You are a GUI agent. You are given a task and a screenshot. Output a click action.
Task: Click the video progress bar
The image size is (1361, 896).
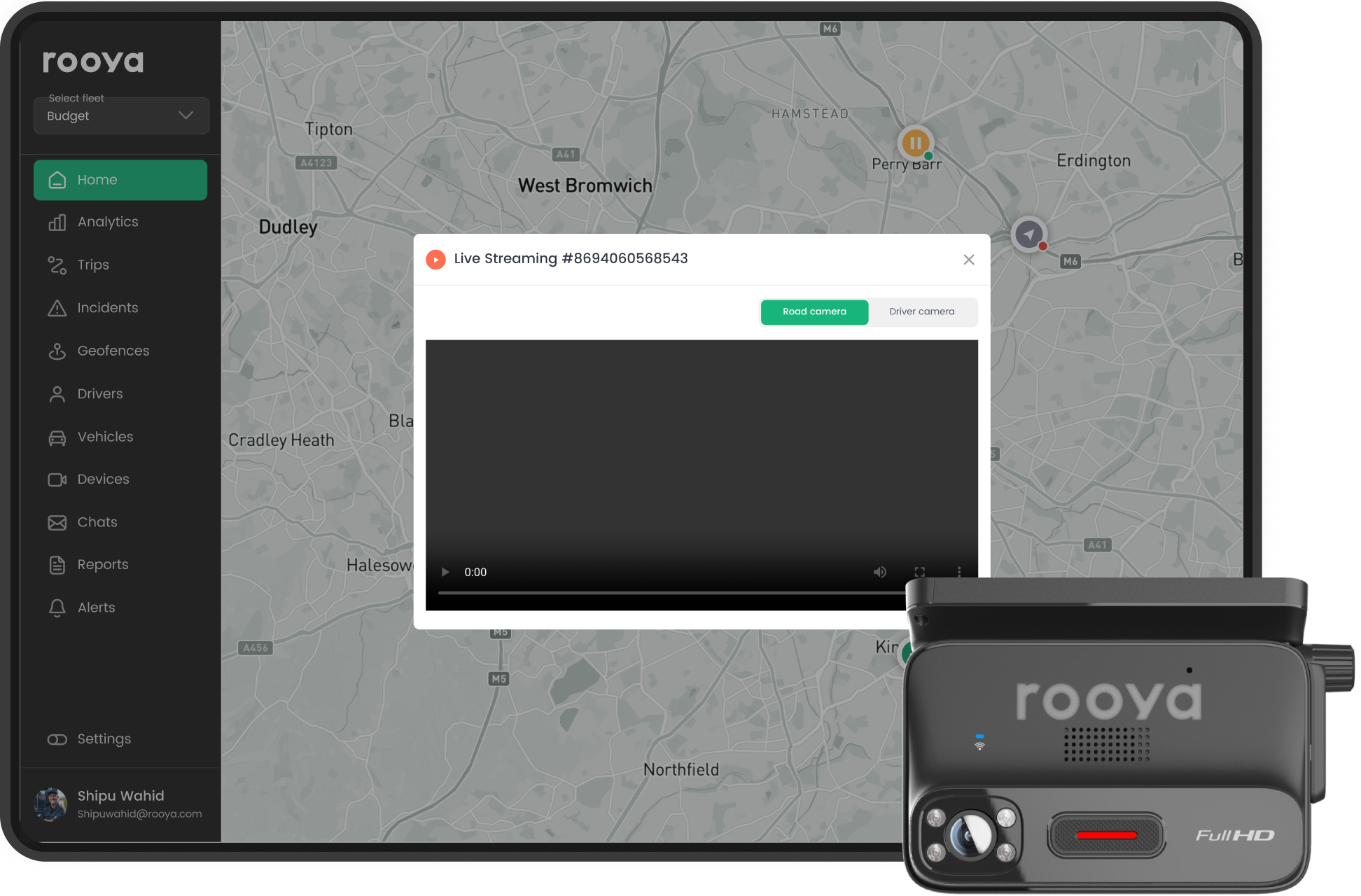pos(671,593)
